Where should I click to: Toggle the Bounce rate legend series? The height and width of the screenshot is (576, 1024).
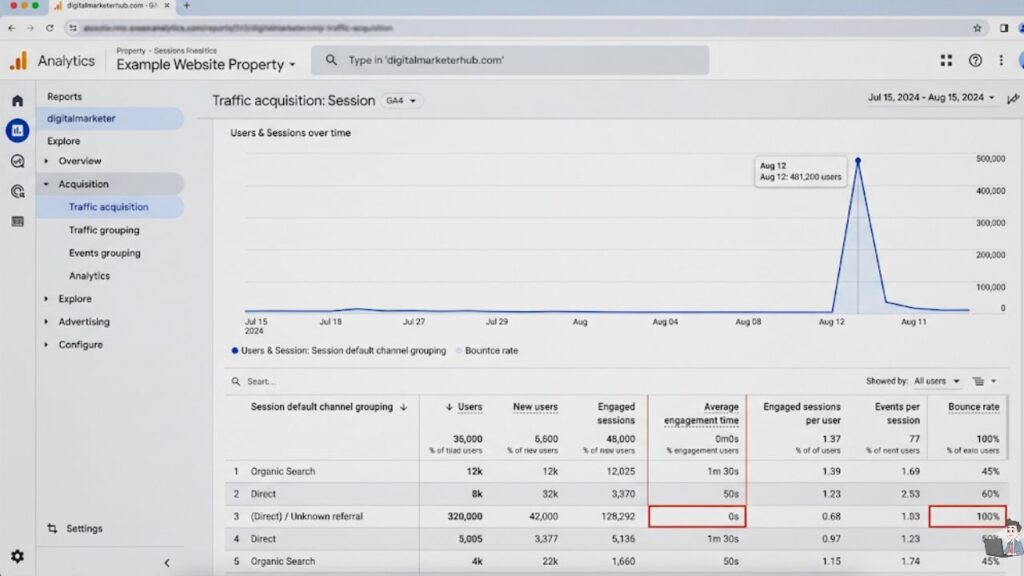tap(487, 351)
